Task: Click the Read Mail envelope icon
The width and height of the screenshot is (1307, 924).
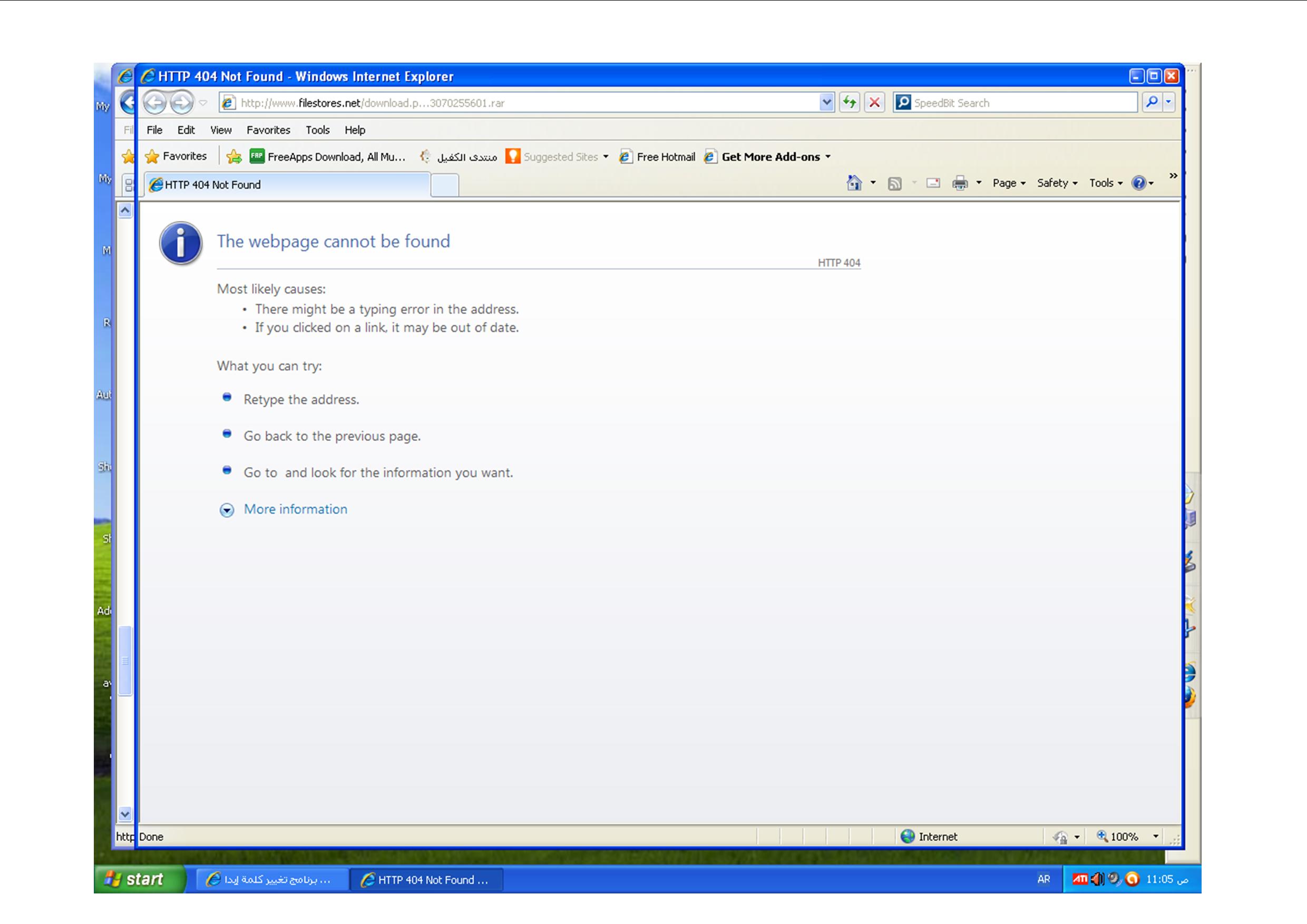Action: pyautogui.click(x=933, y=183)
